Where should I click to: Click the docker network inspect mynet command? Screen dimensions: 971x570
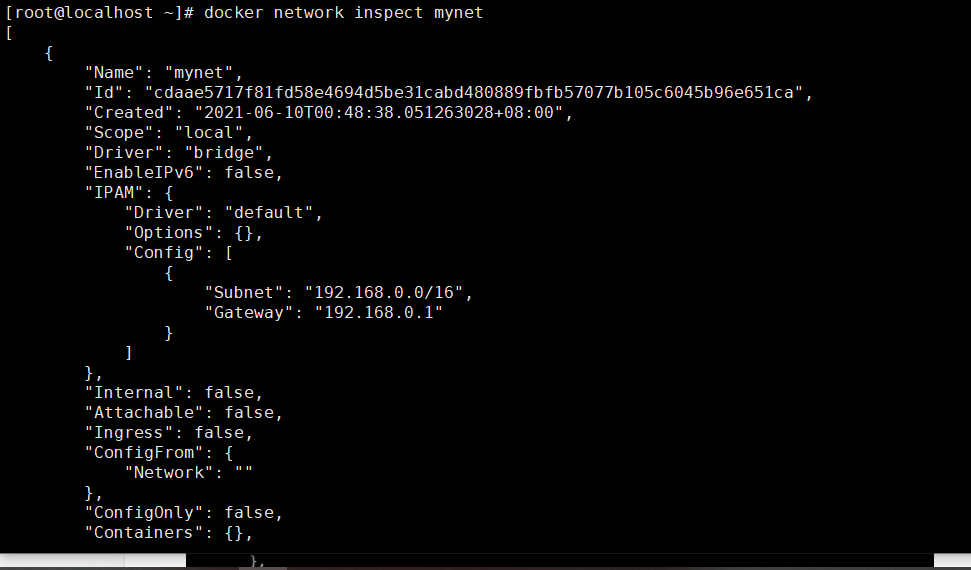[x=343, y=13]
